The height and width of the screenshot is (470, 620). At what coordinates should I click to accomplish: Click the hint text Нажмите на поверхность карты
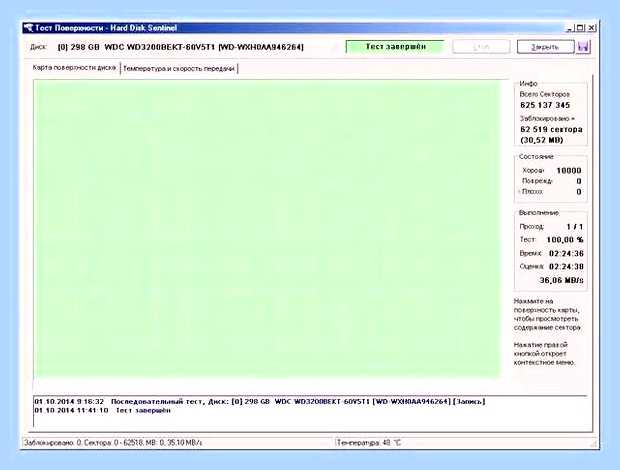pos(547,314)
